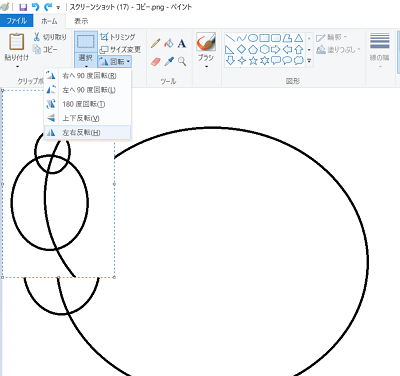This screenshot has width=400, height=376.
Task: Expand the shapes gallery more arrow
Action: pyautogui.click(x=309, y=61)
